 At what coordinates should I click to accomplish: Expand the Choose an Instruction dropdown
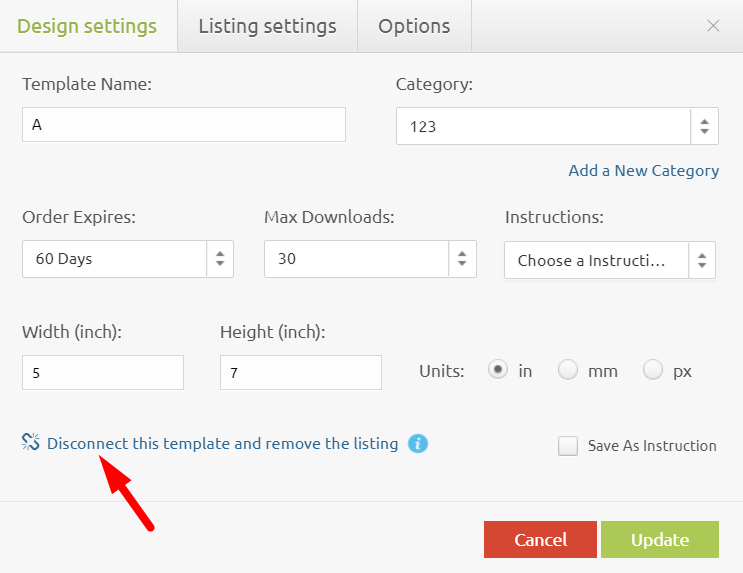pos(609,260)
